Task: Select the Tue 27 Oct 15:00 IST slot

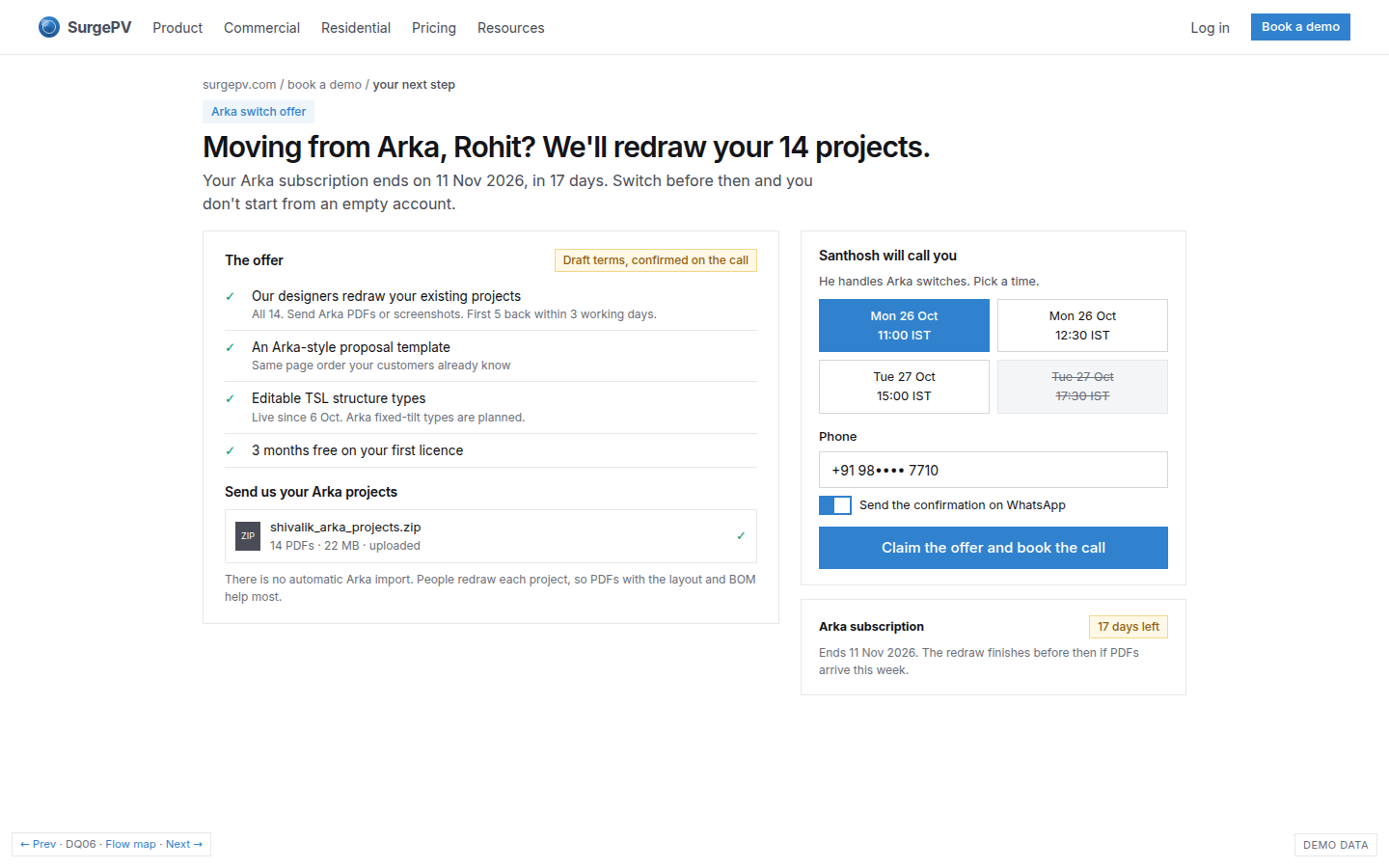Action: pyautogui.click(x=904, y=387)
